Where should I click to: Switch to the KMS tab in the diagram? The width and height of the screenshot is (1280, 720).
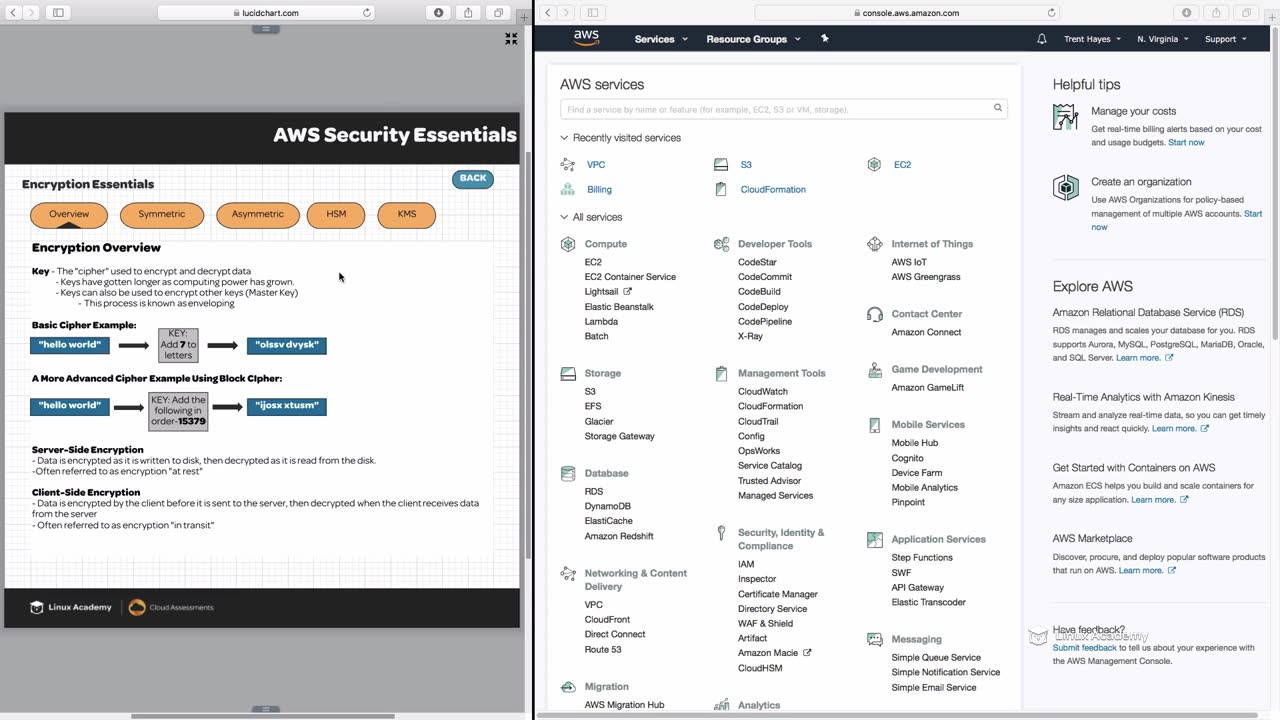[x=407, y=214]
